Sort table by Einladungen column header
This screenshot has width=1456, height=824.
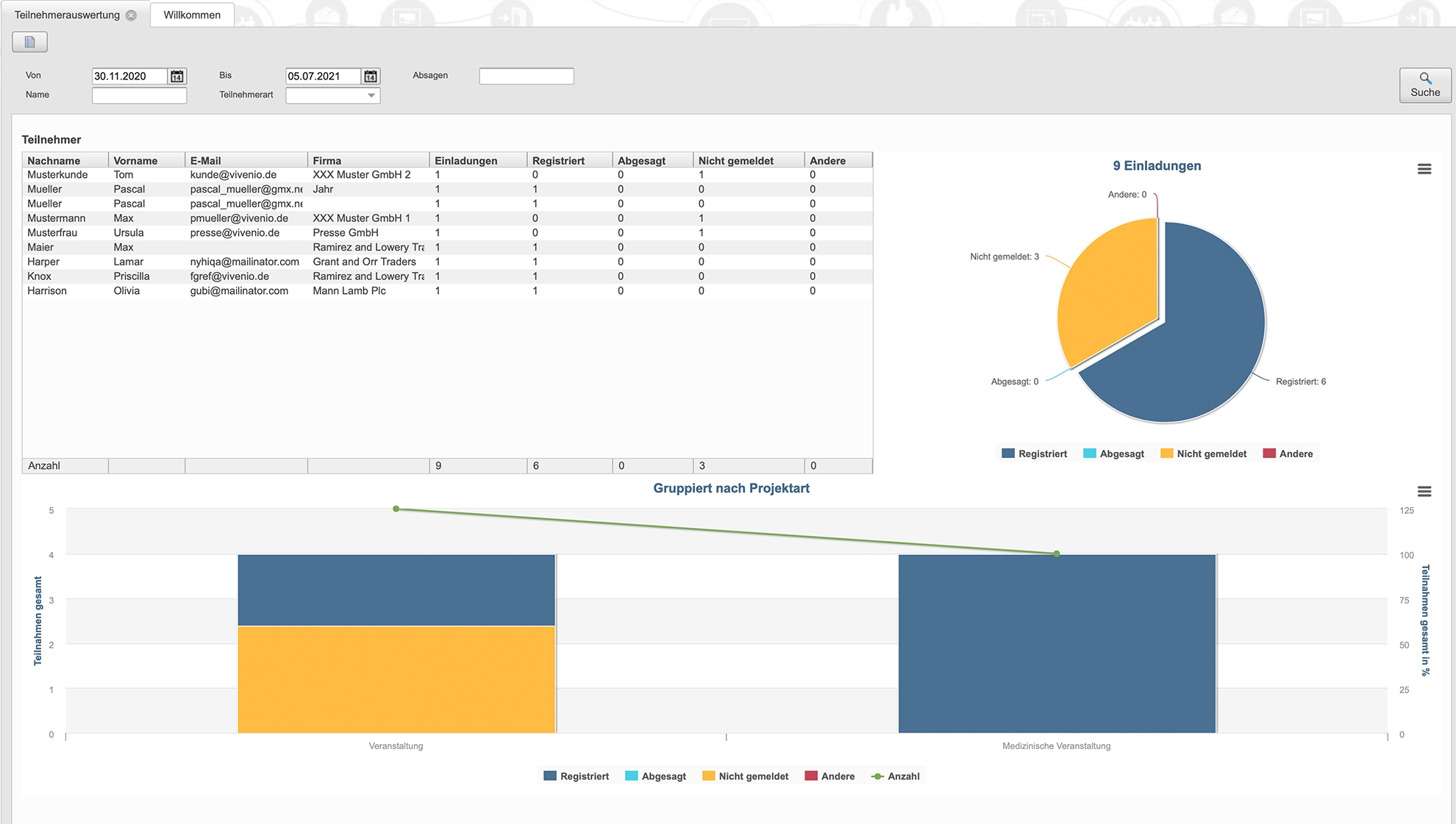(465, 160)
